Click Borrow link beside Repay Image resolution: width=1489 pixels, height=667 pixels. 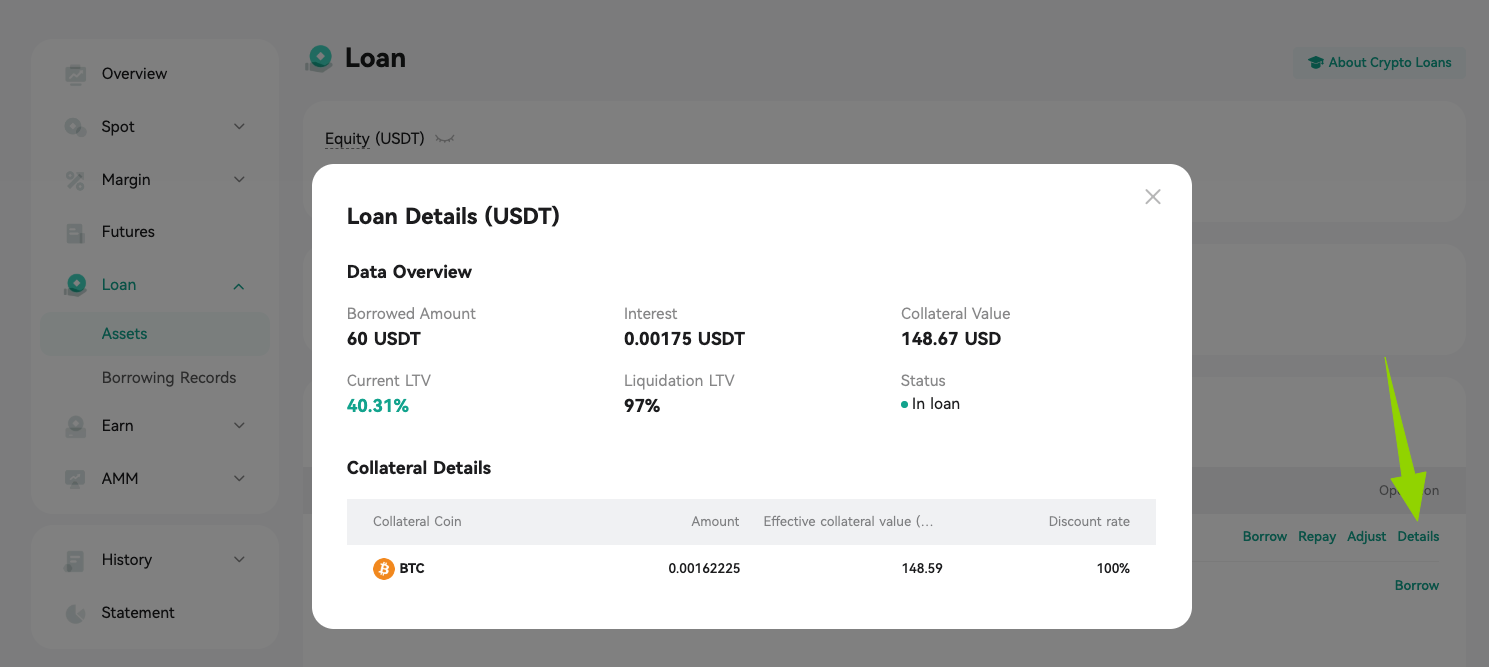1265,537
